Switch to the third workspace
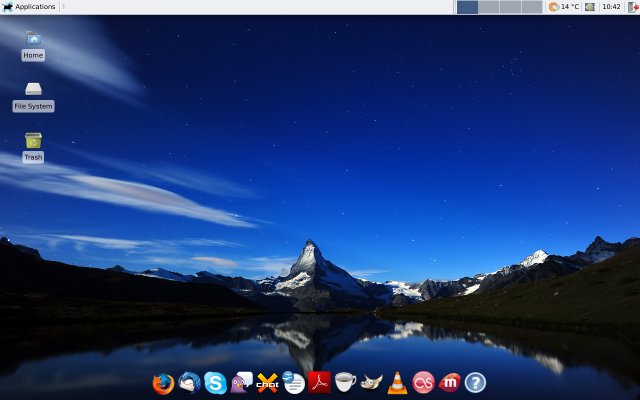The image size is (640, 400). coord(510,7)
